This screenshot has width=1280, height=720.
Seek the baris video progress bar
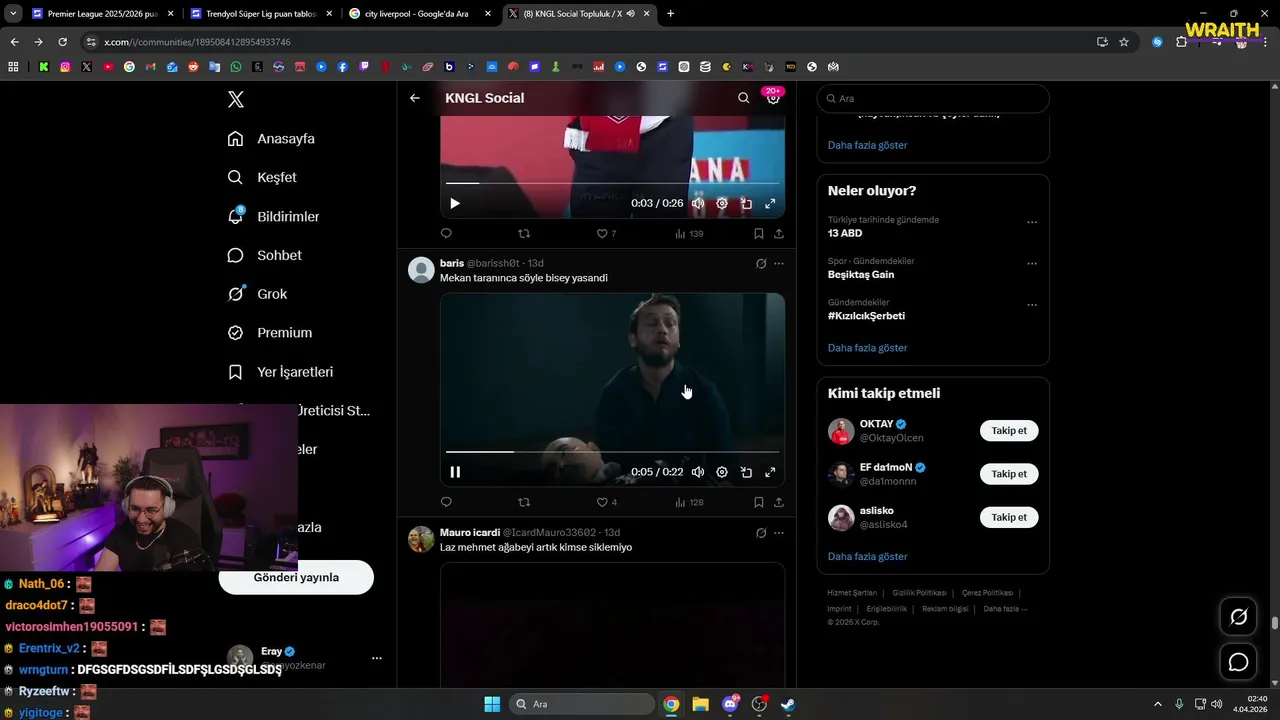pyautogui.click(x=612, y=452)
